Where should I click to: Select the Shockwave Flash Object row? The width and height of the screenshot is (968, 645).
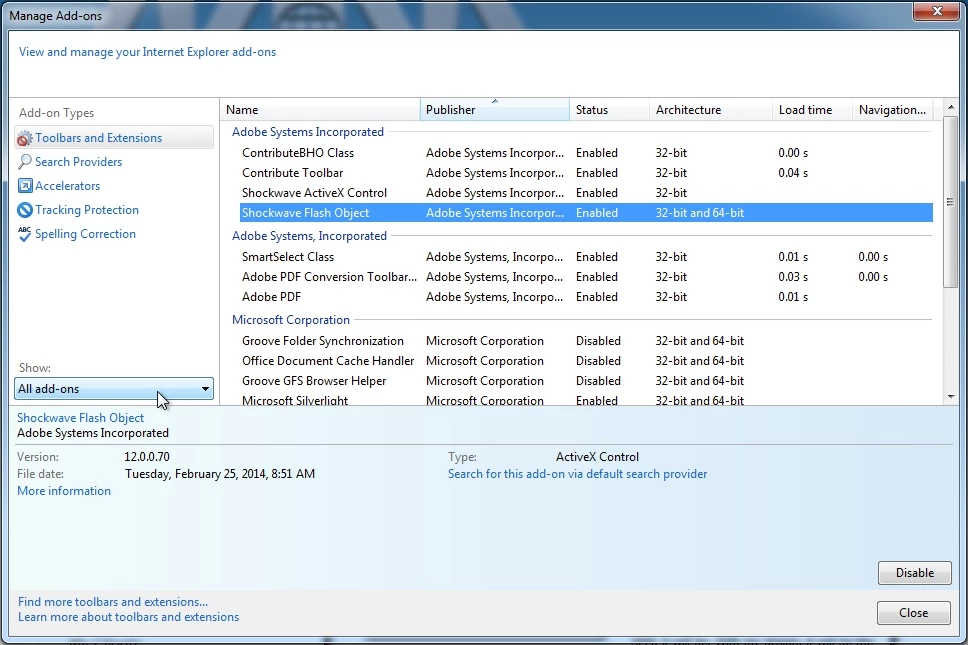point(586,213)
